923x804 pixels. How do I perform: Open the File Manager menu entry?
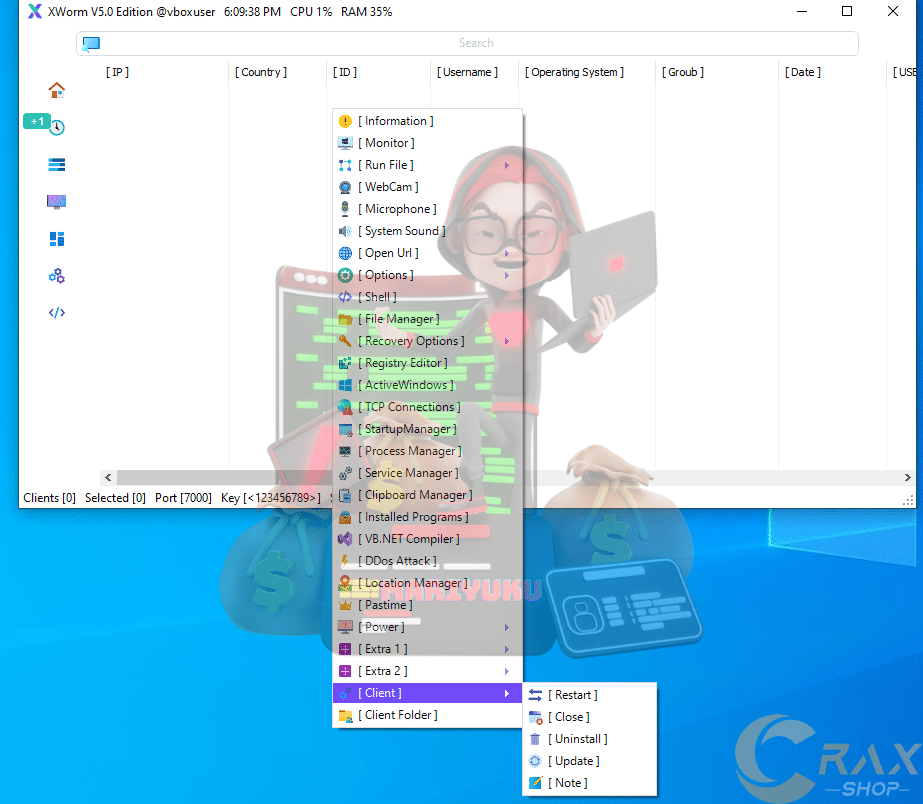point(401,319)
